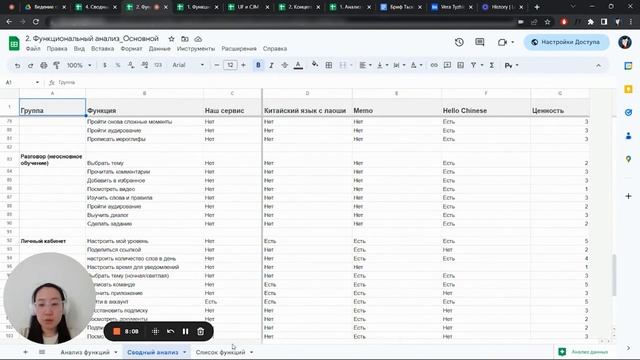Image resolution: width=640 pixels, height=360 pixels.
Task: Click the Undo toolbar icon
Action: pos(17,65)
